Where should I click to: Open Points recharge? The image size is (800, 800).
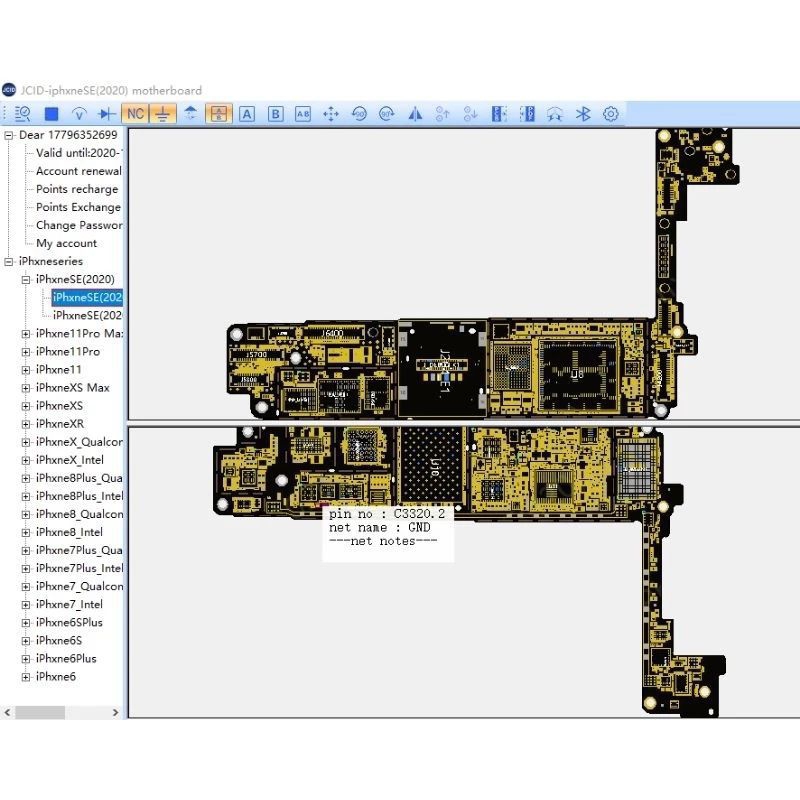tap(77, 189)
